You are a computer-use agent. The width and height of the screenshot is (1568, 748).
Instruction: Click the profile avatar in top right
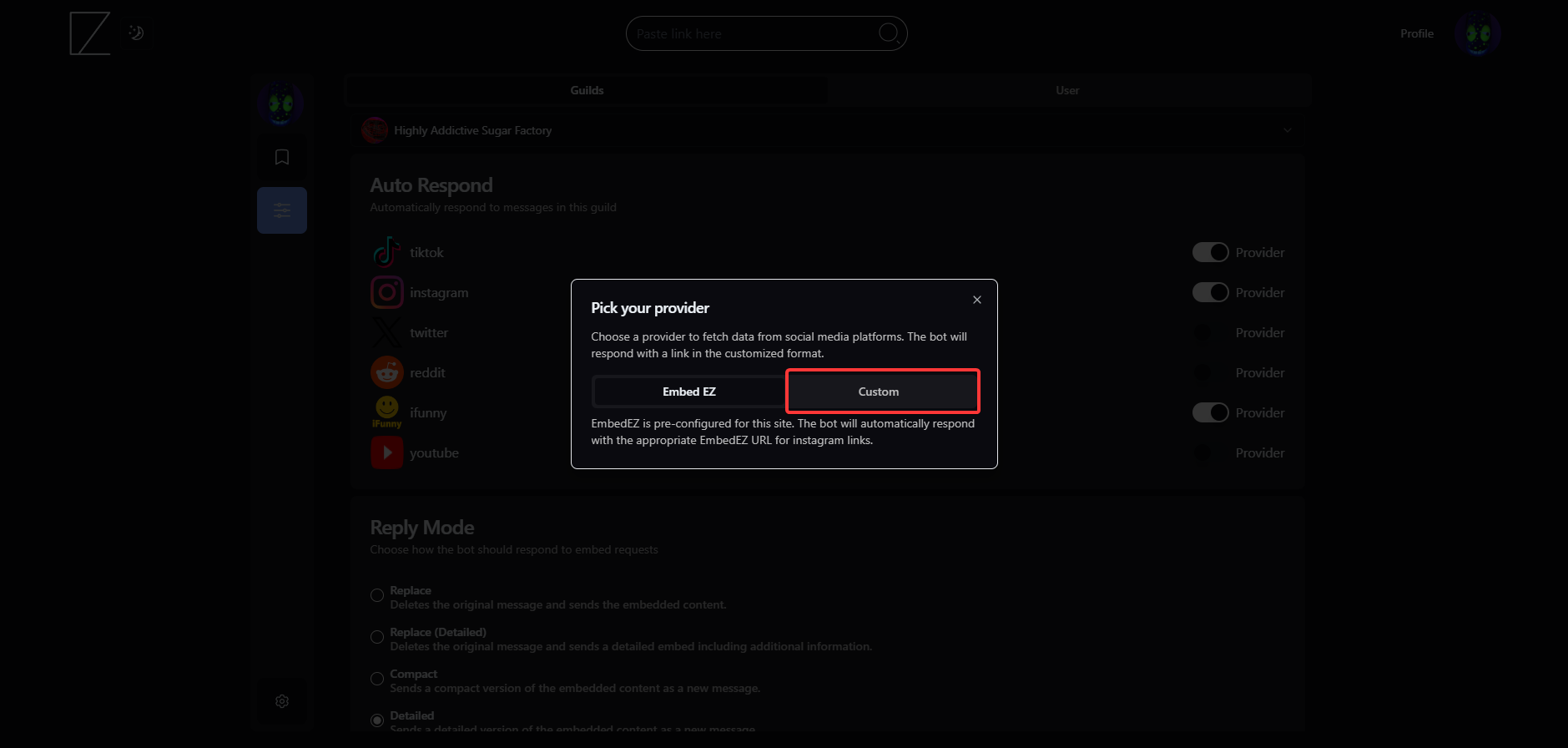click(x=1477, y=33)
